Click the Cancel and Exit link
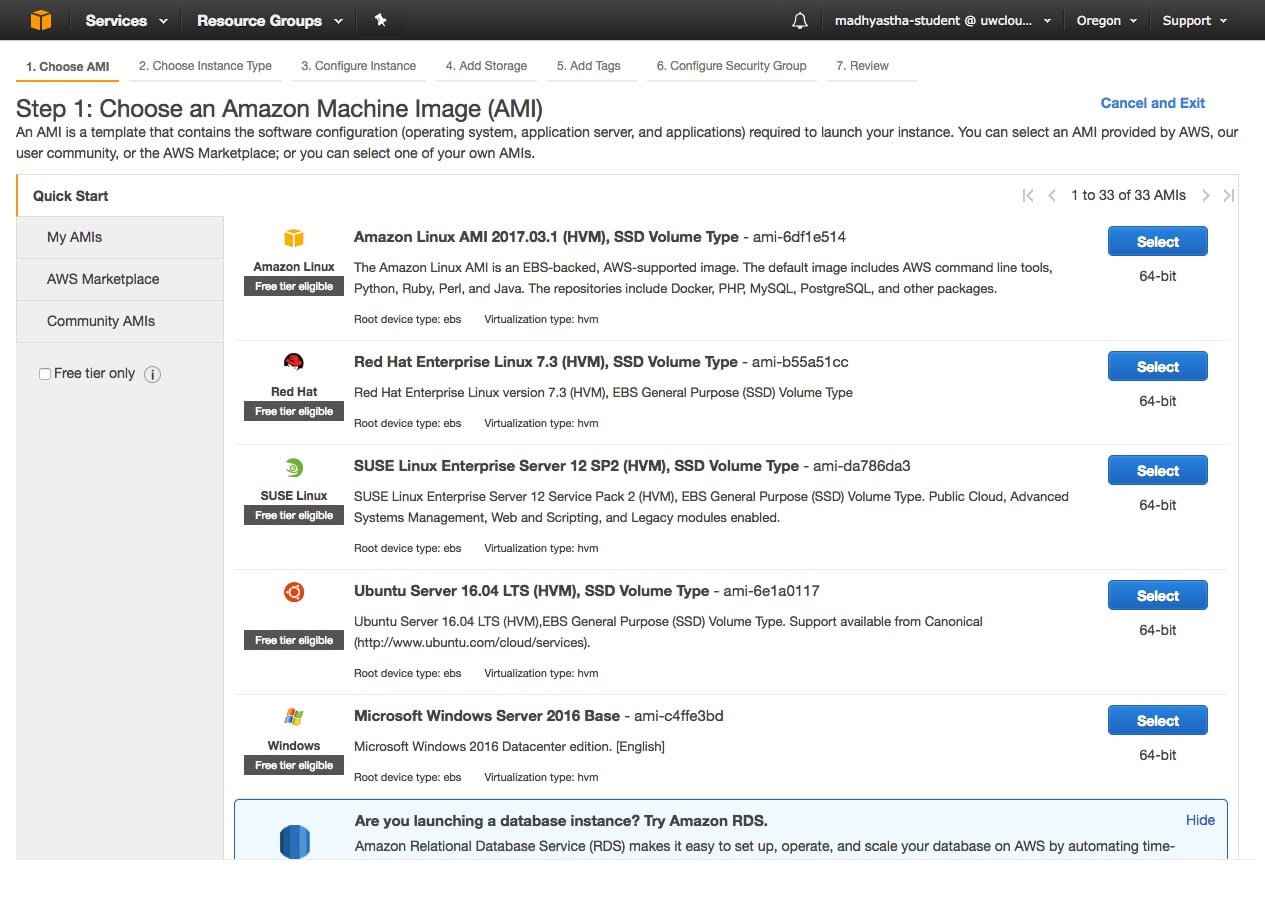The image size is (1265, 901). (1153, 103)
